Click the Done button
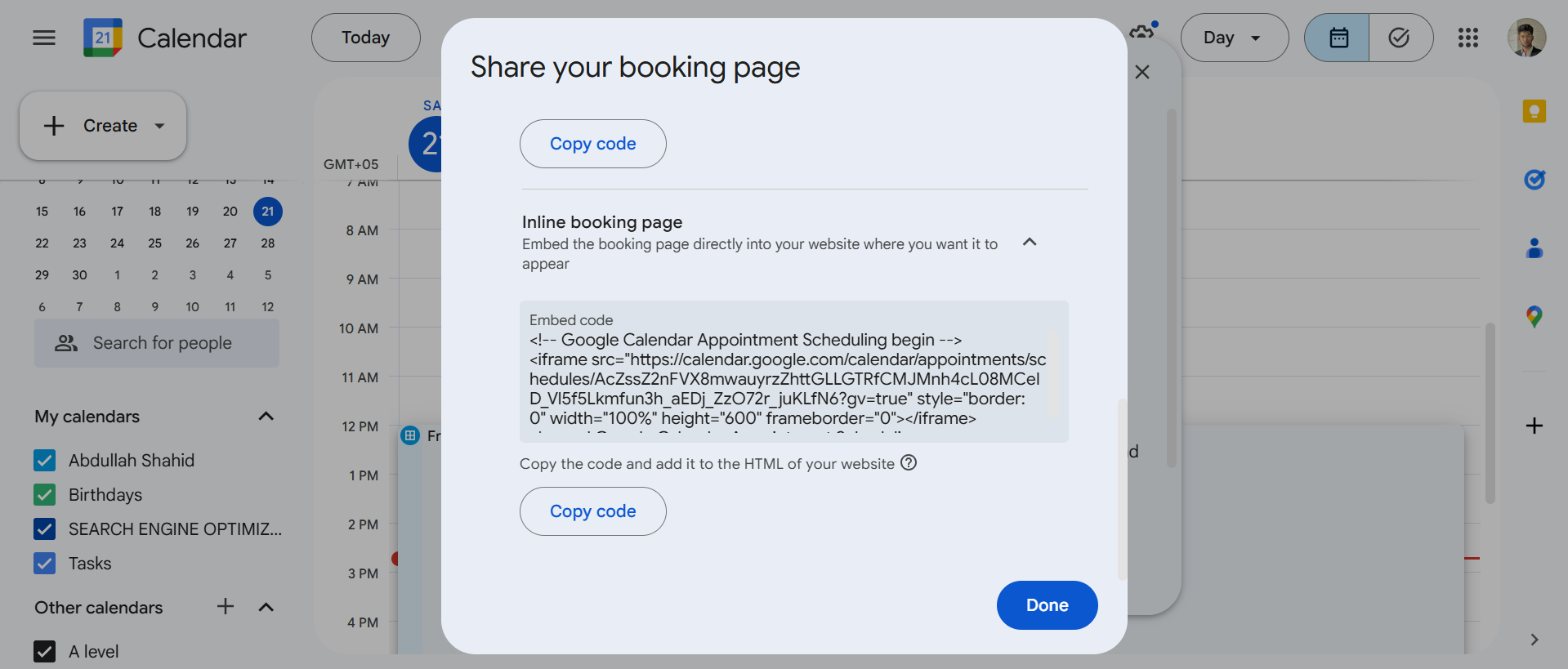Viewport: 1568px width, 669px height. coord(1047,605)
